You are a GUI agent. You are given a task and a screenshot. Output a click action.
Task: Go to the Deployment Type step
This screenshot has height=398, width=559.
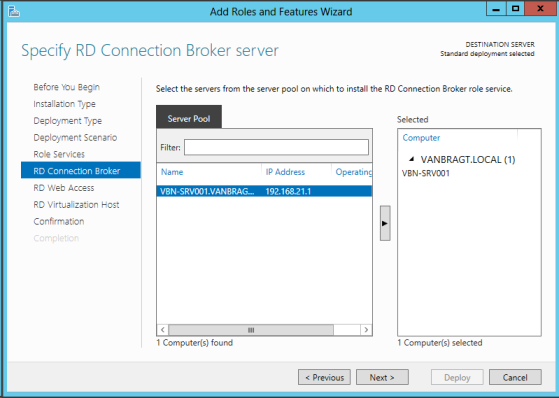68,121
